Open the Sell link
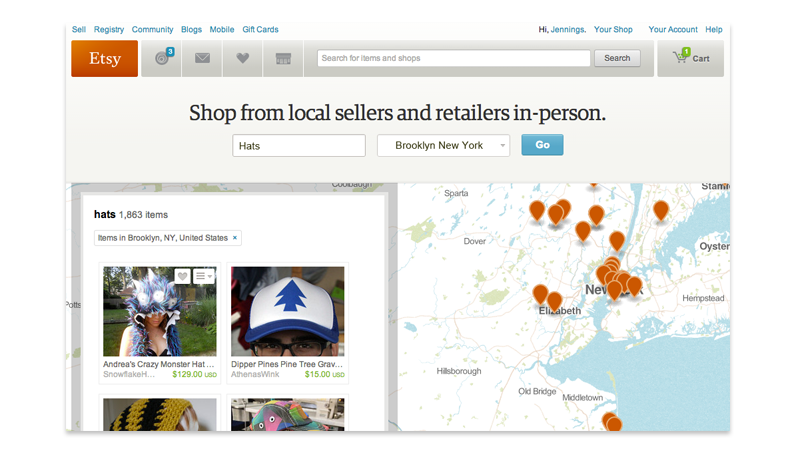 pos(79,29)
